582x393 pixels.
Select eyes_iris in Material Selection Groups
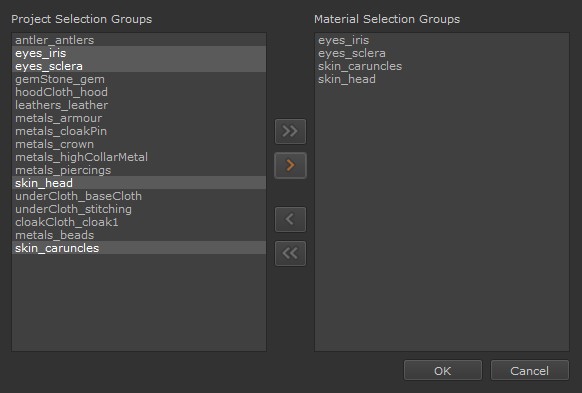(x=442, y=40)
